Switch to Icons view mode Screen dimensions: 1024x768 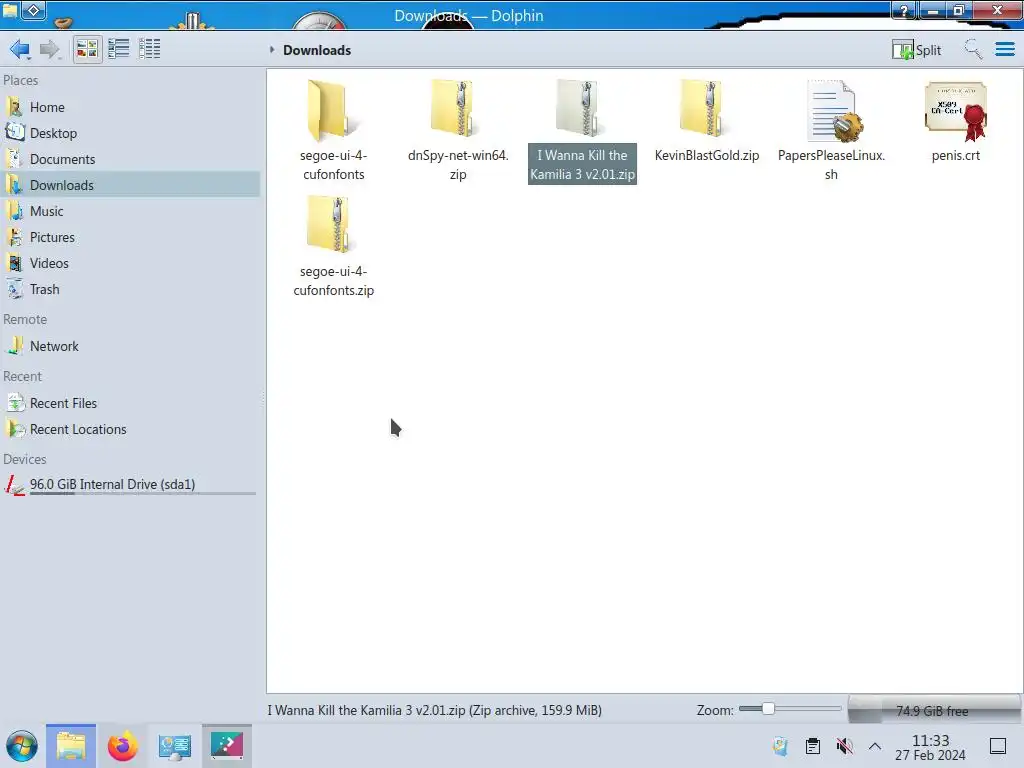pos(88,49)
